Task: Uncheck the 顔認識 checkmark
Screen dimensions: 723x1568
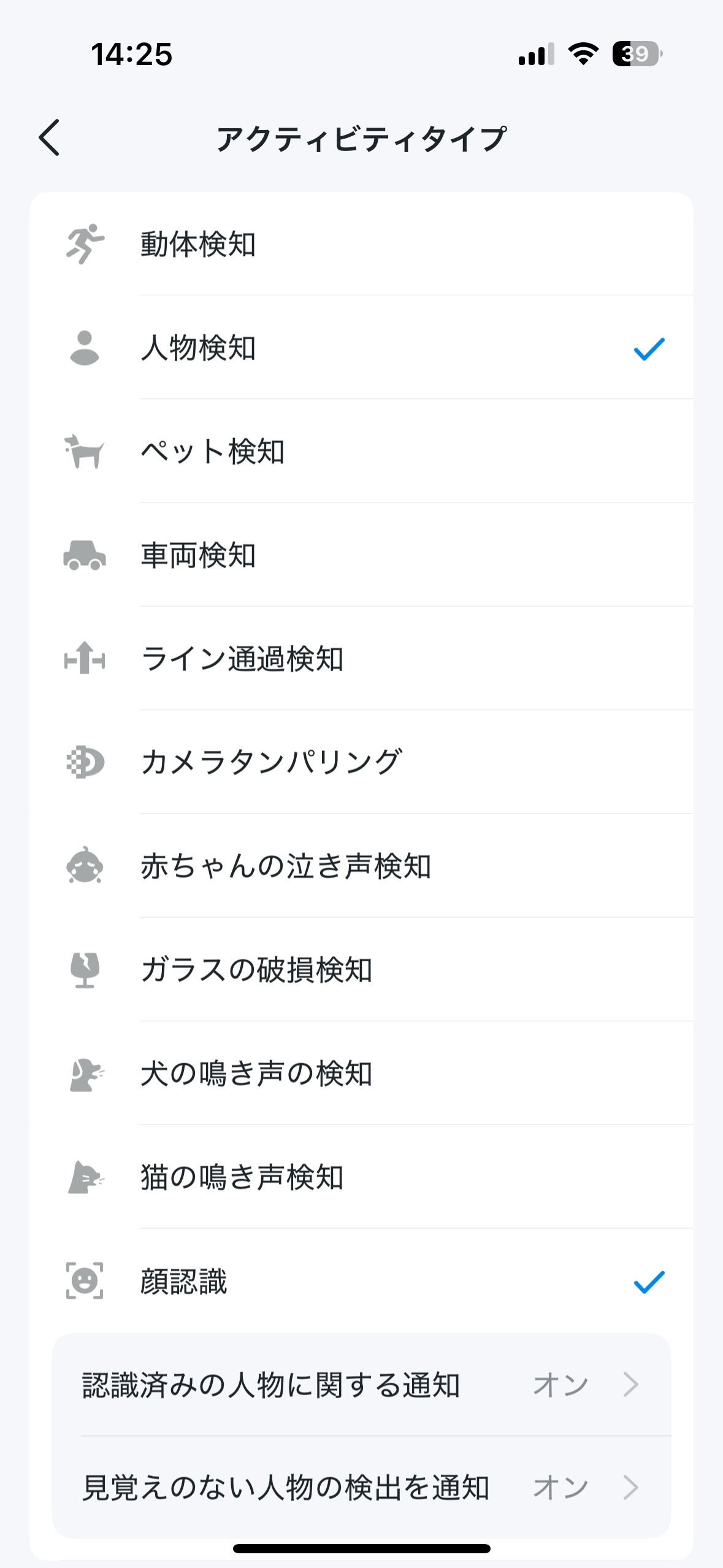Action: point(649,1282)
